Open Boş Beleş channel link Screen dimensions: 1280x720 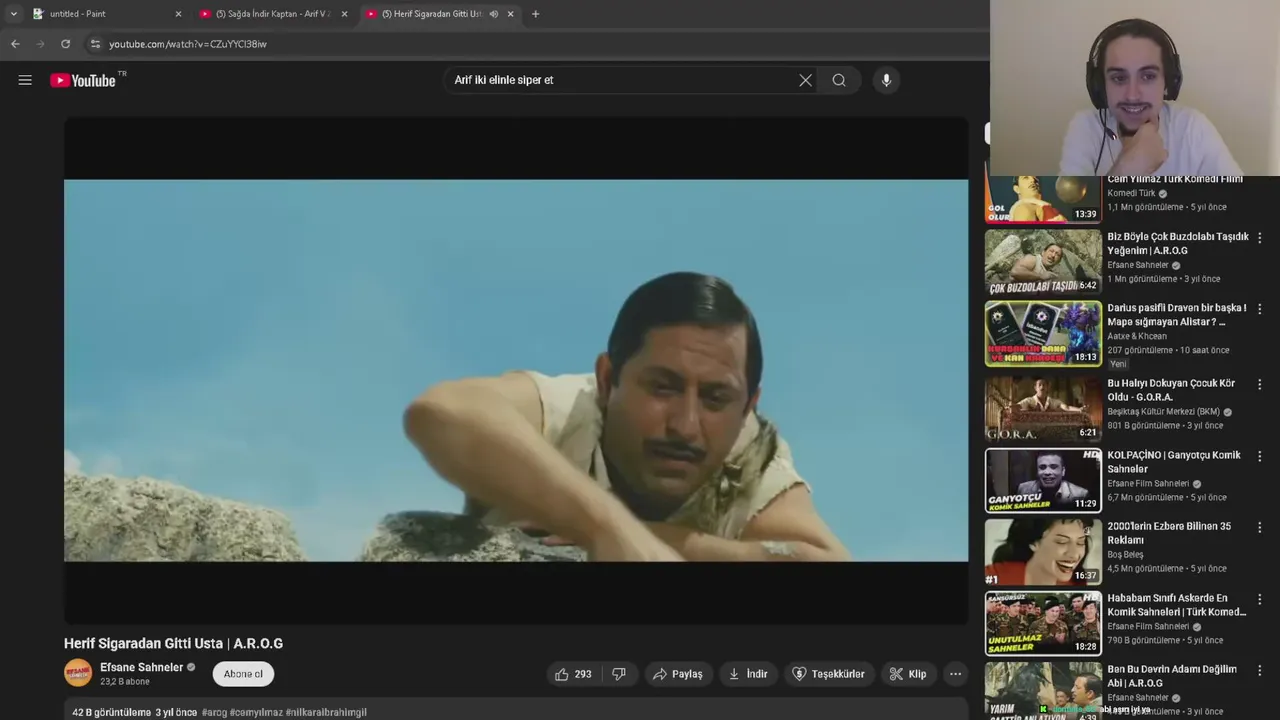click(x=1125, y=554)
